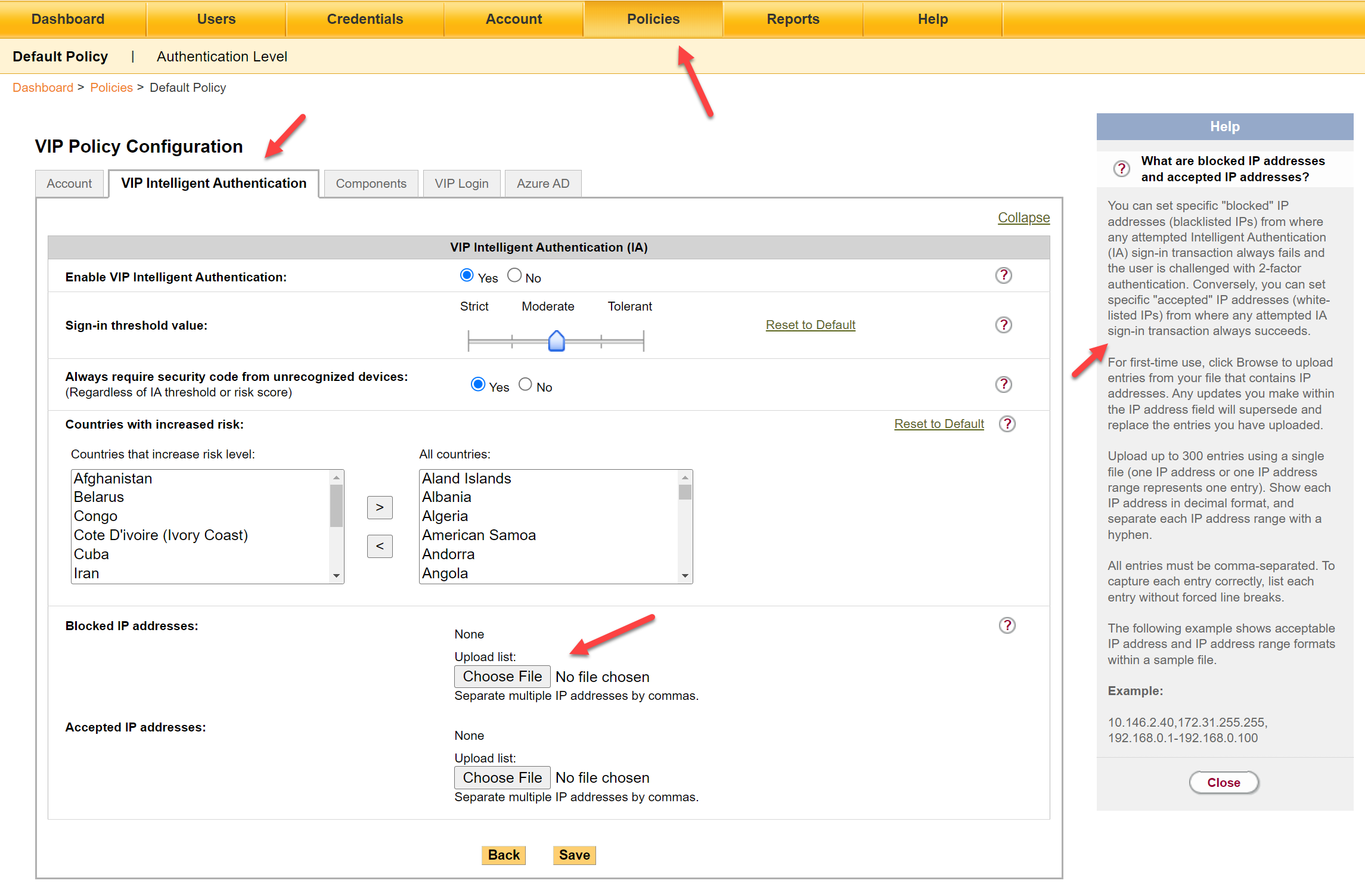Collapse the VIP Intelligent Authentication section
The image size is (1365, 896).
[x=1023, y=218]
